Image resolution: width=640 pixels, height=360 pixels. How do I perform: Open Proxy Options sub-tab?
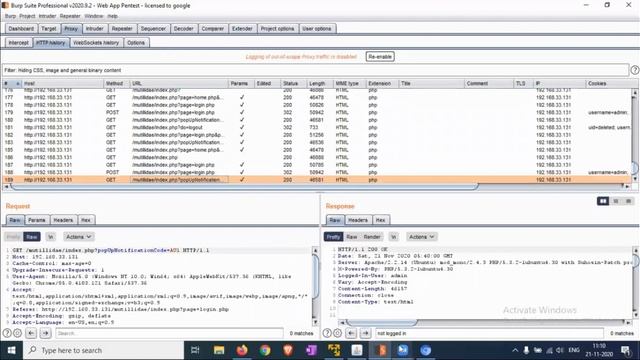136,42
